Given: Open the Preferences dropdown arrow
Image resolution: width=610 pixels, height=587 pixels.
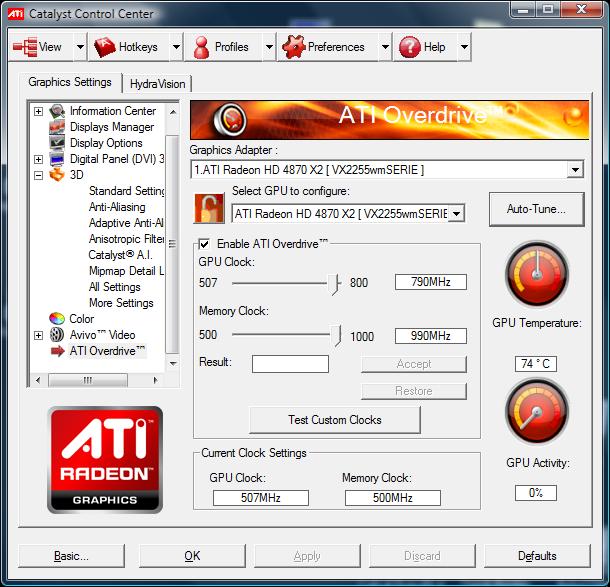Looking at the screenshot, I should 385,47.
